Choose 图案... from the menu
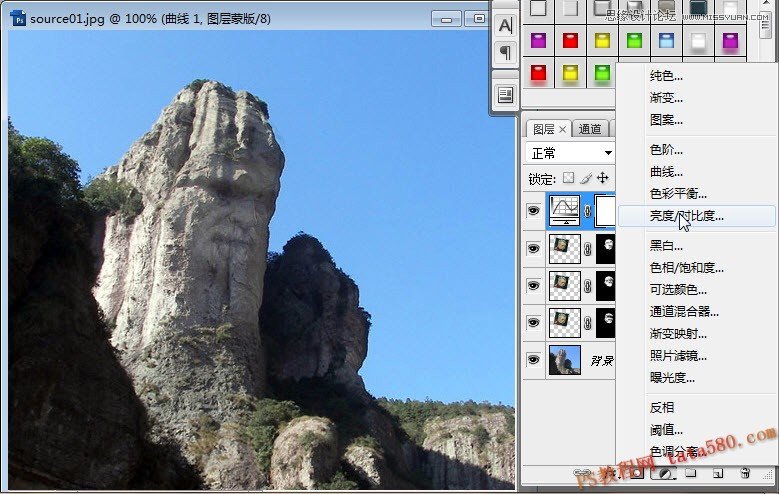The image size is (779, 494). 666,120
